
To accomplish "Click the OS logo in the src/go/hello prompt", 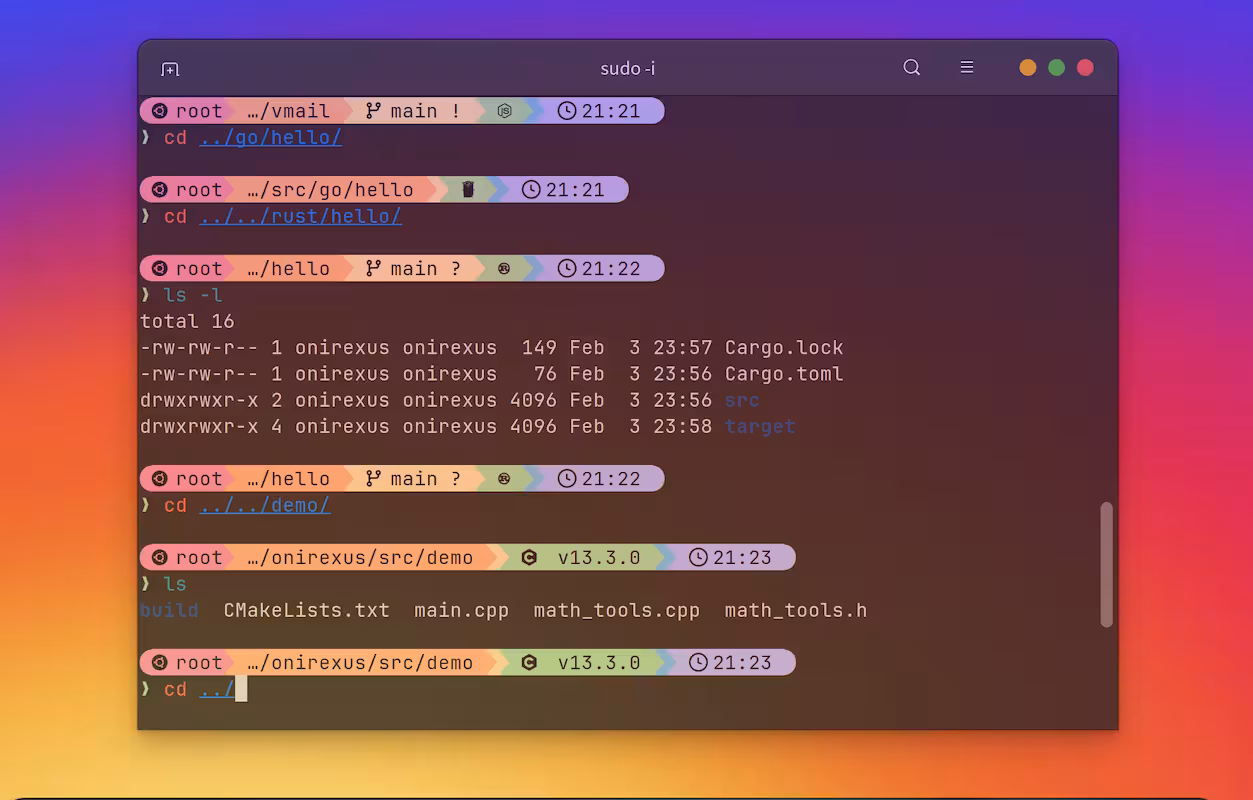I will (x=159, y=190).
